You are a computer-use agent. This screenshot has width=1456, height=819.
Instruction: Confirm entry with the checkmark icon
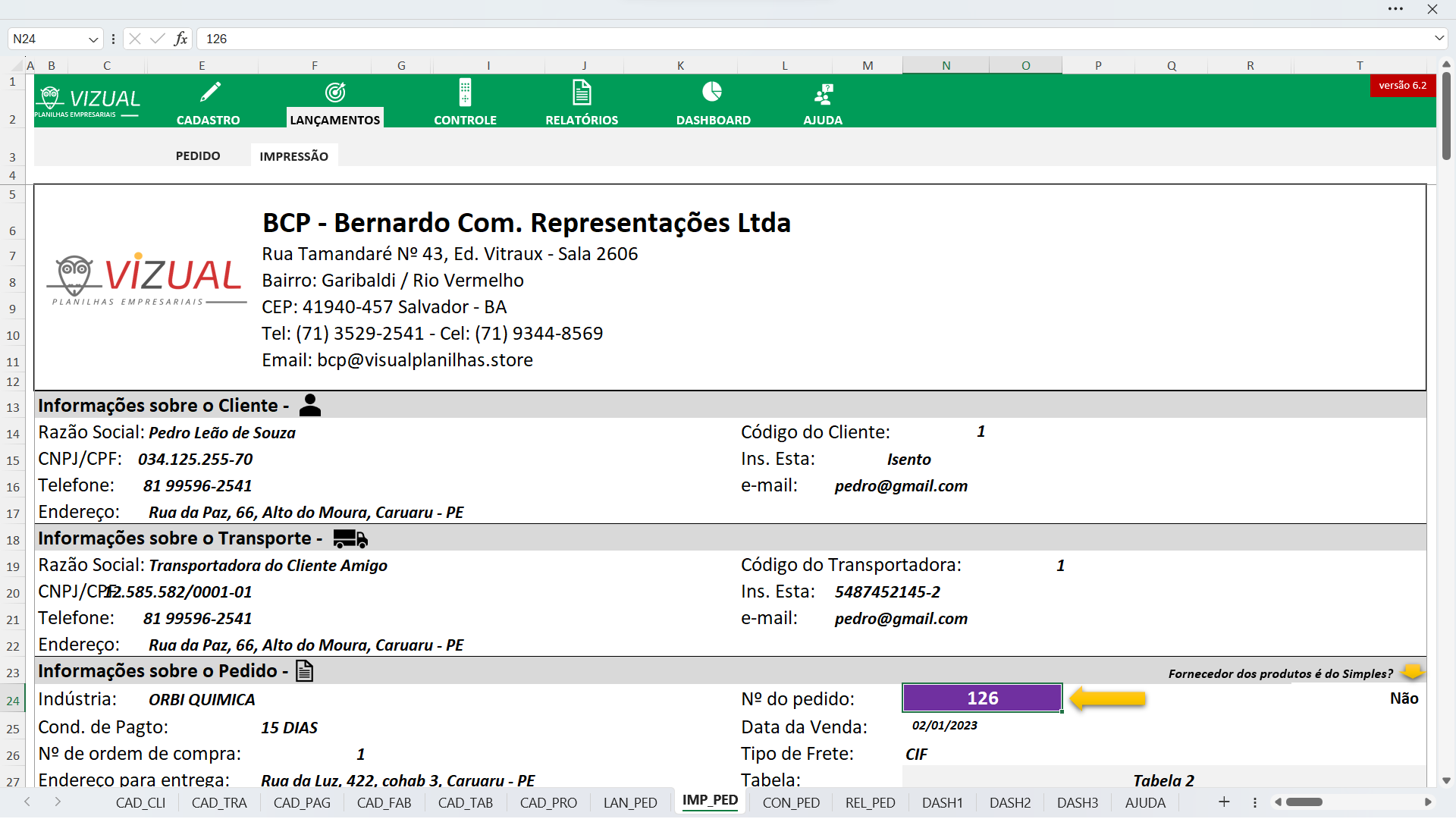[x=158, y=39]
